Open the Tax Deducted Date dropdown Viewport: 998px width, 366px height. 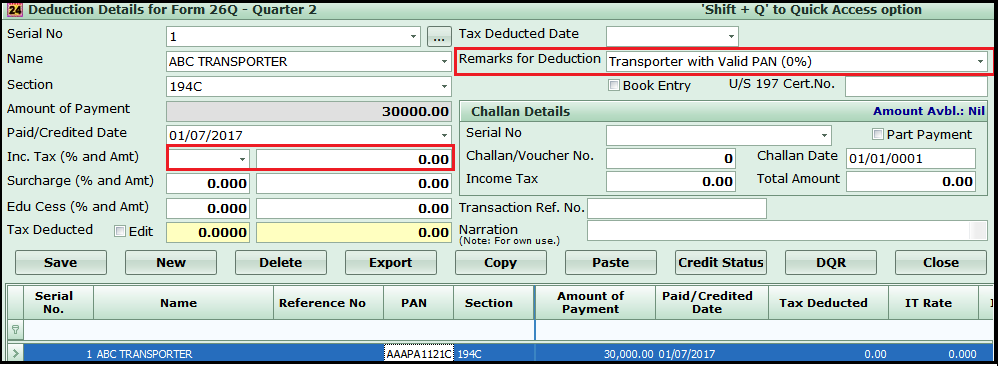(731, 36)
